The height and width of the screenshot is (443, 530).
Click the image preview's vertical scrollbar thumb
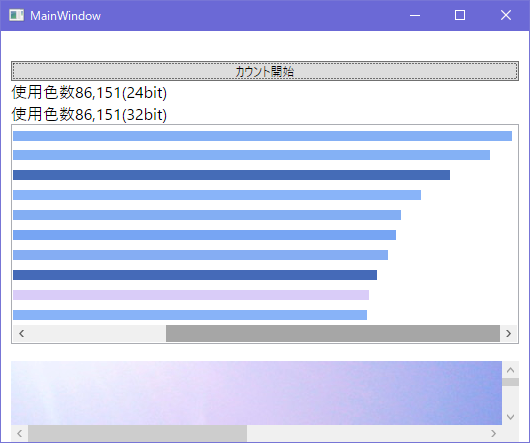coord(510,382)
